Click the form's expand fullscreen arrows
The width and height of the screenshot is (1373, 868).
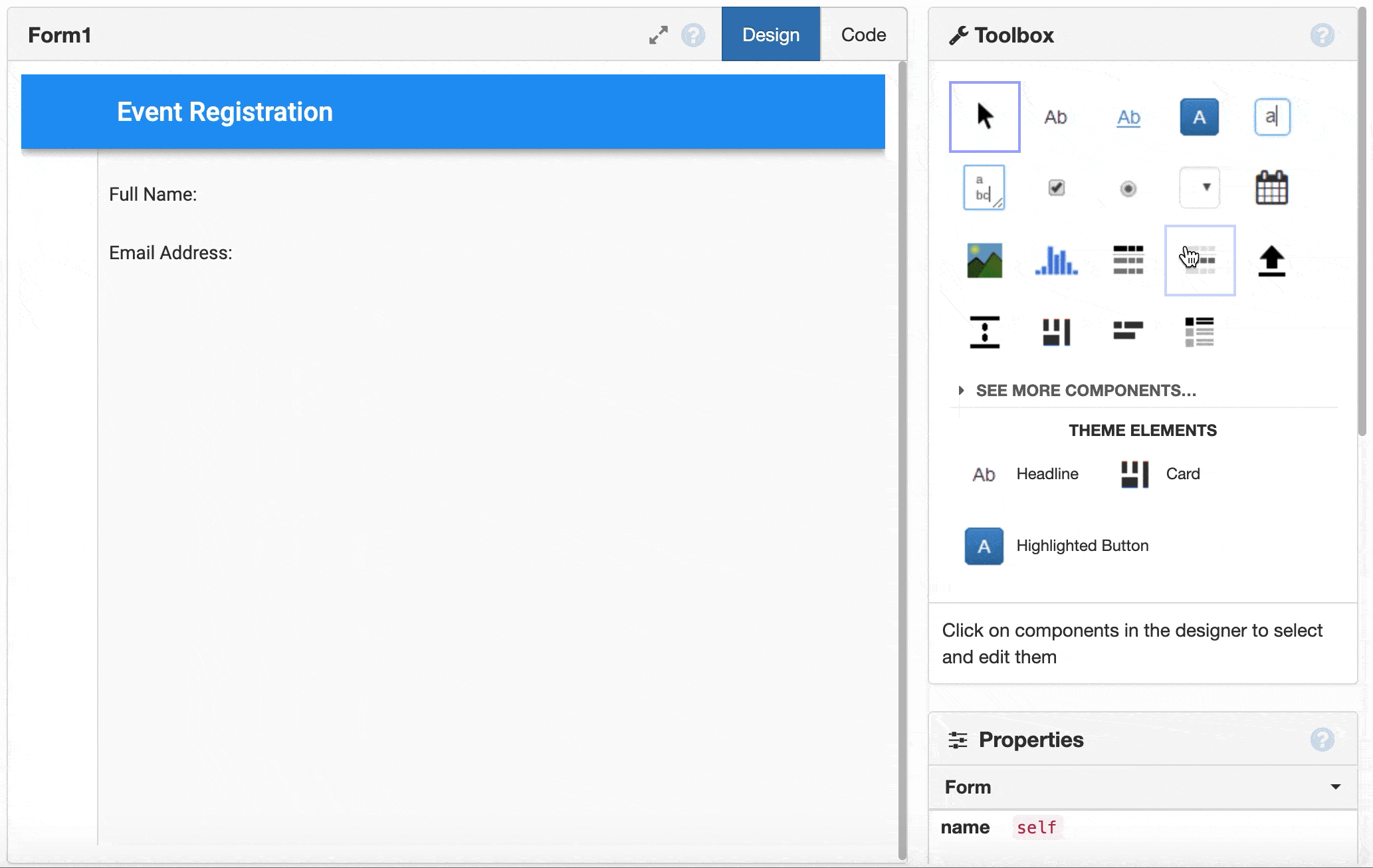[658, 35]
